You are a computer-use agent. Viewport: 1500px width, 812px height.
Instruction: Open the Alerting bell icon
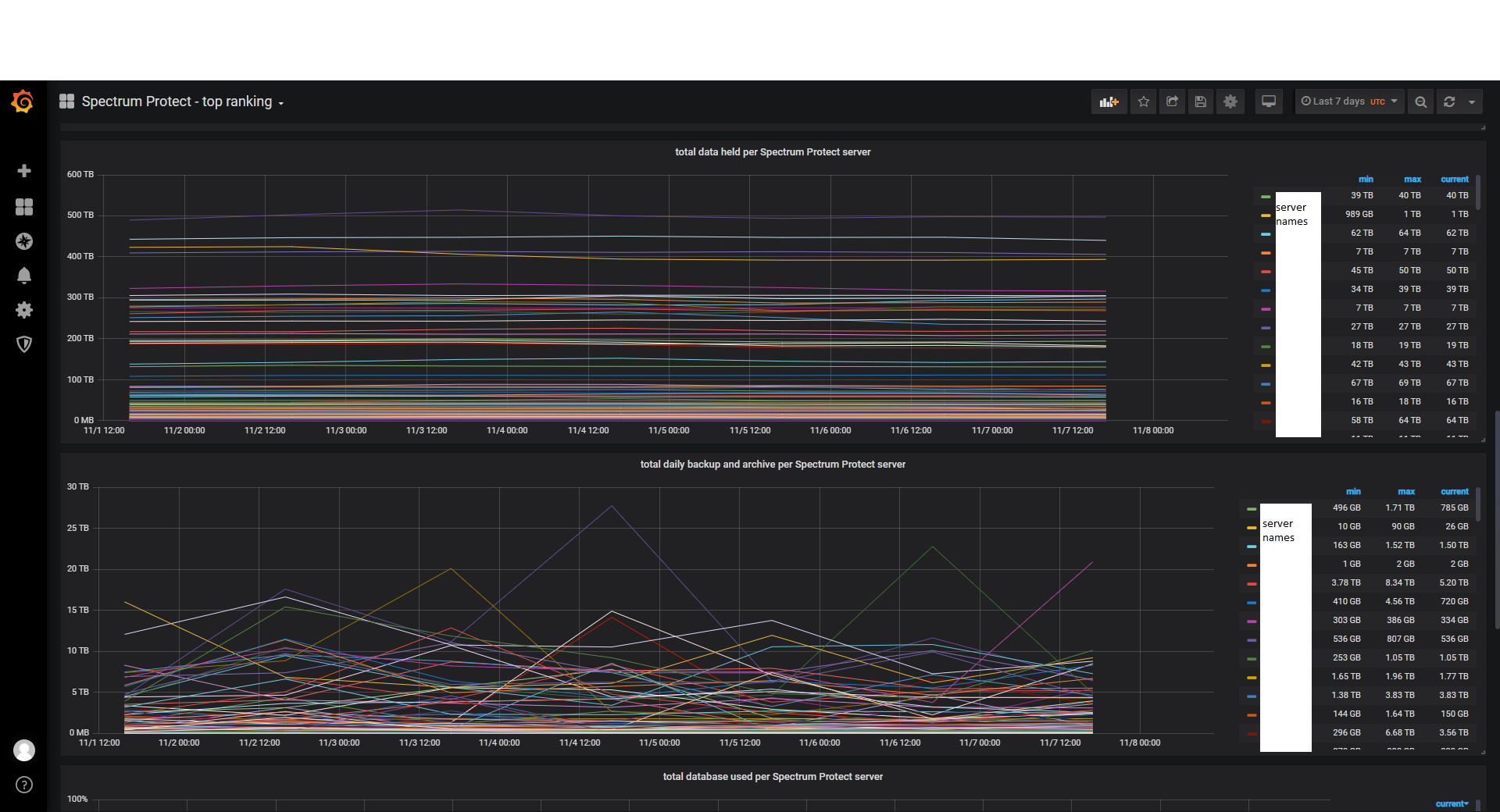pos(24,276)
